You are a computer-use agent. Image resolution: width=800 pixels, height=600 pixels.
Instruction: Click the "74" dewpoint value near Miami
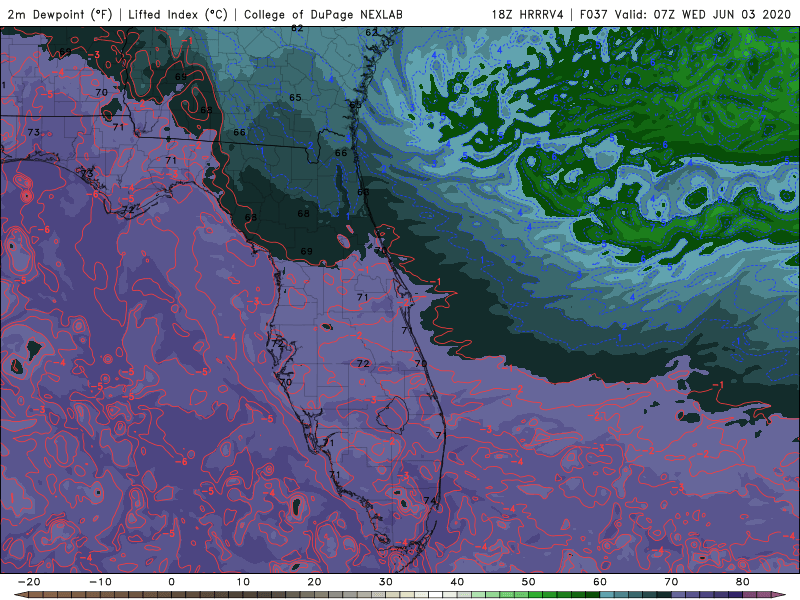430,501
